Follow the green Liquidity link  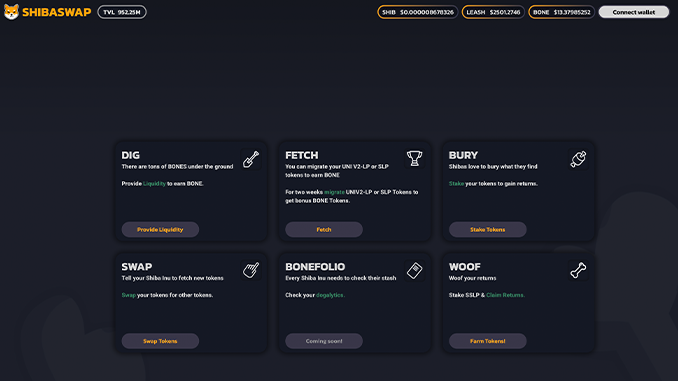(x=154, y=183)
